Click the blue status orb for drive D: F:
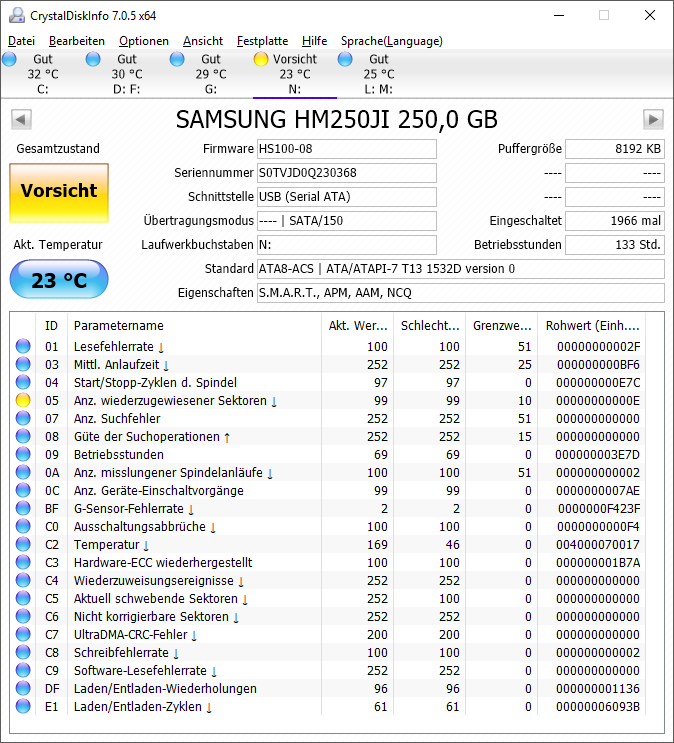The image size is (674, 743). (93, 59)
